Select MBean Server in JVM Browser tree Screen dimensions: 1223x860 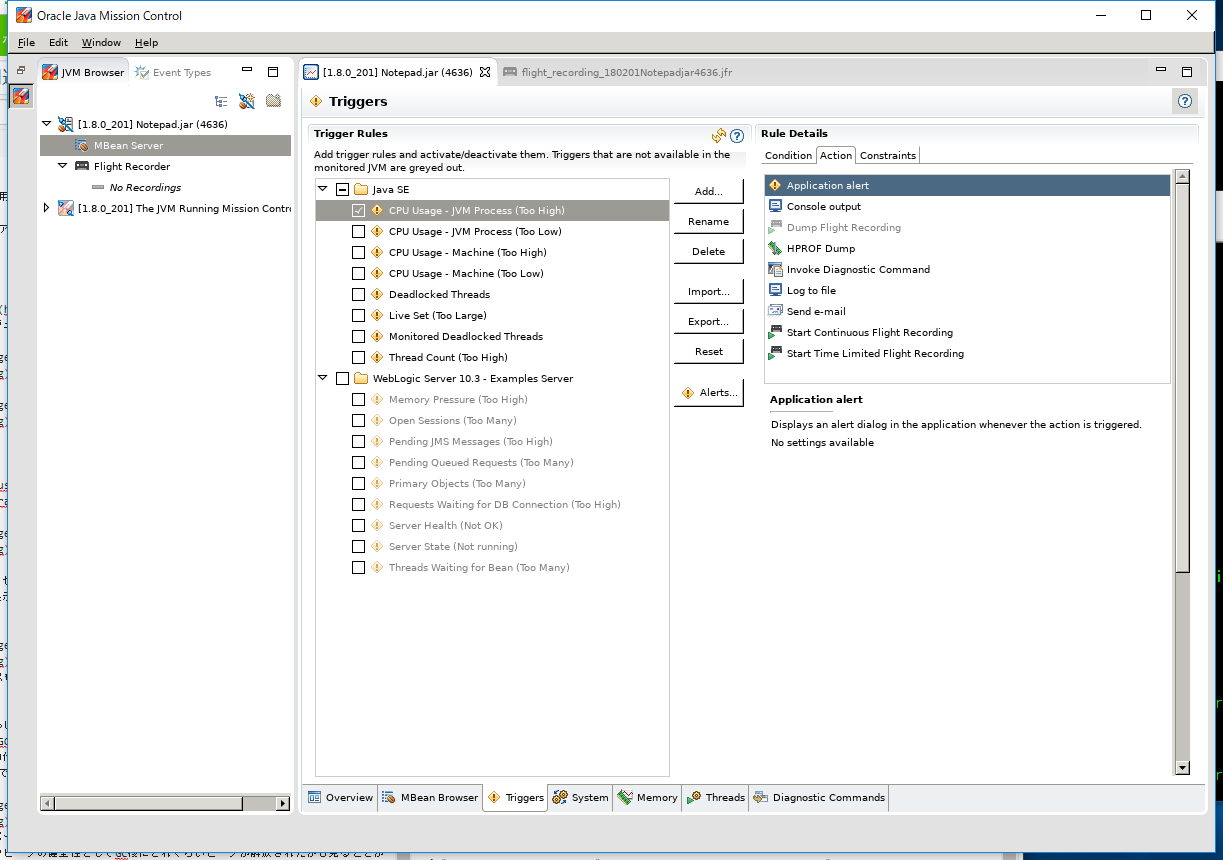pyautogui.click(x=128, y=145)
